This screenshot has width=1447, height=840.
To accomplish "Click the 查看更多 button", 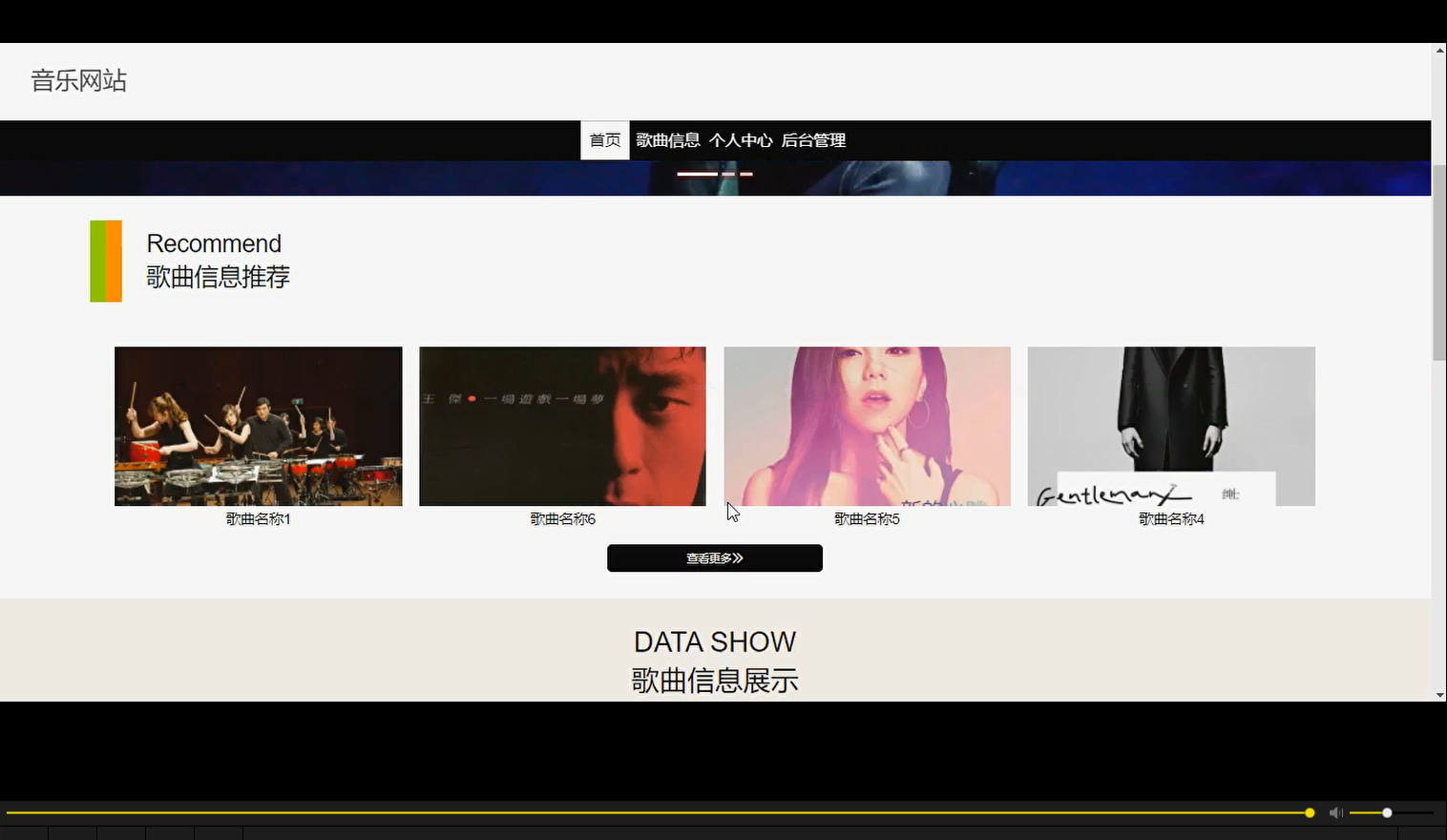I will pos(715,558).
